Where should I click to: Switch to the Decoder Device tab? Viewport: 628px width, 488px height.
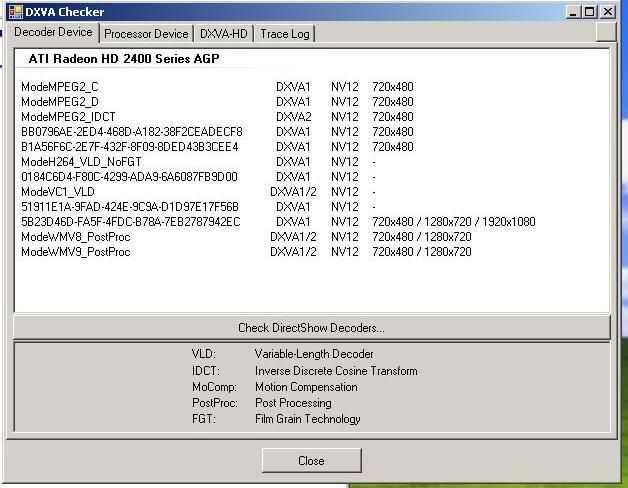pyautogui.click(x=53, y=32)
